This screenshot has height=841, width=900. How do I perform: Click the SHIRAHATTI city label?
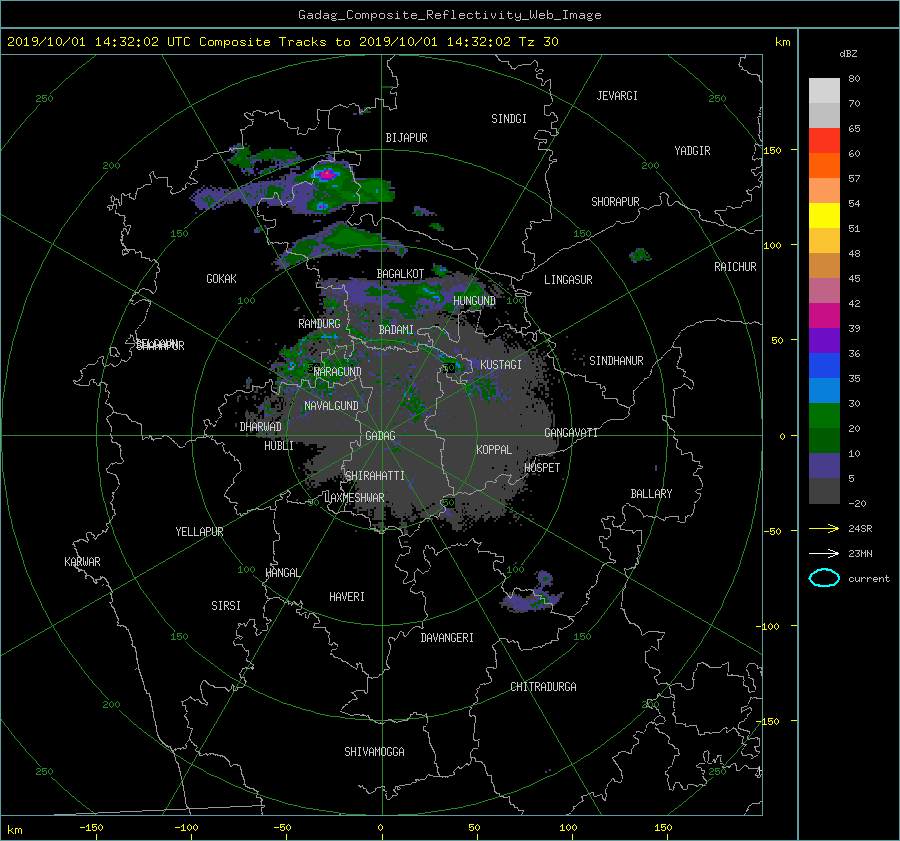tap(375, 476)
